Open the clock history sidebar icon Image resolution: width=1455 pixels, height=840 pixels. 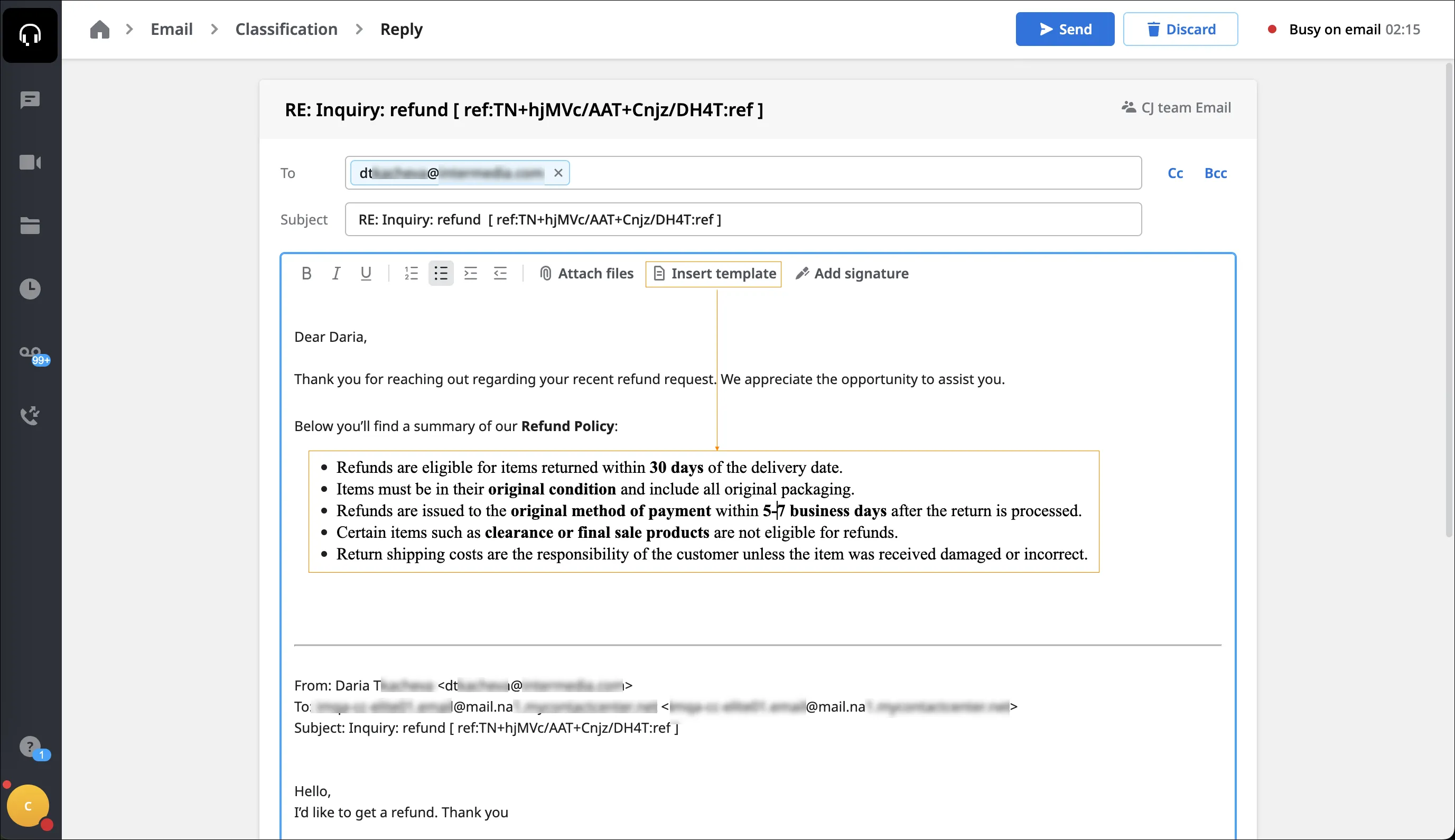[x=30, y=288]
